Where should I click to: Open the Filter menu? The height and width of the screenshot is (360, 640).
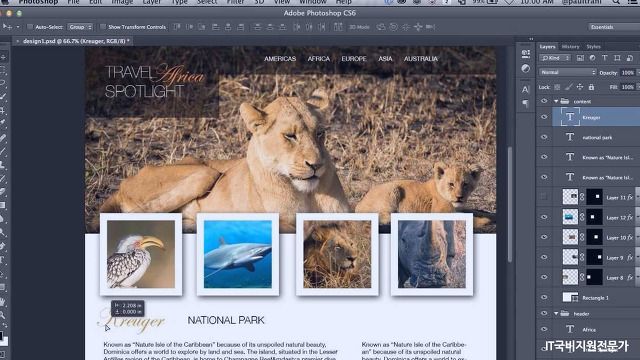tap(235, 2)
